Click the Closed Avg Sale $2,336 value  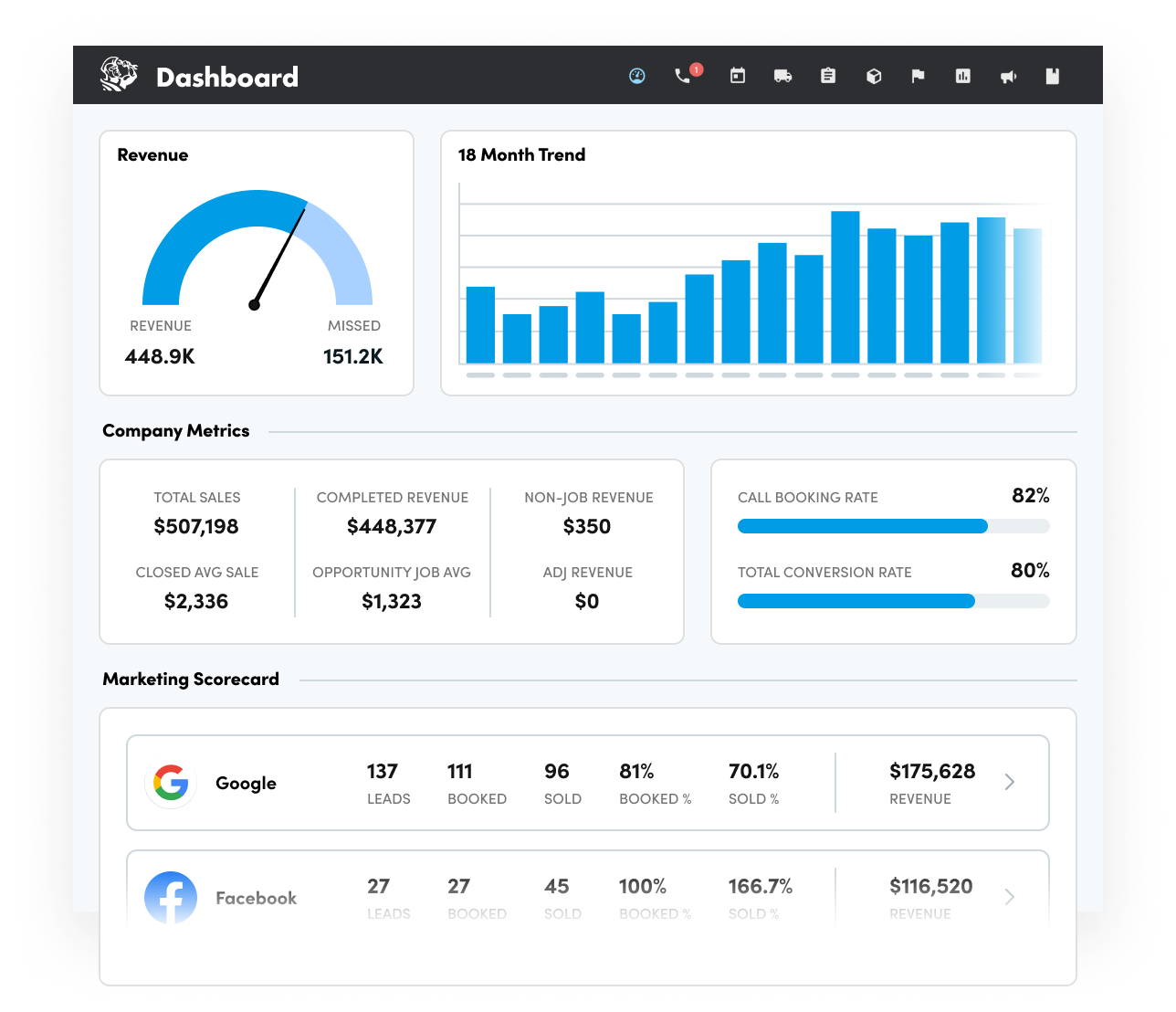point(196,601)
